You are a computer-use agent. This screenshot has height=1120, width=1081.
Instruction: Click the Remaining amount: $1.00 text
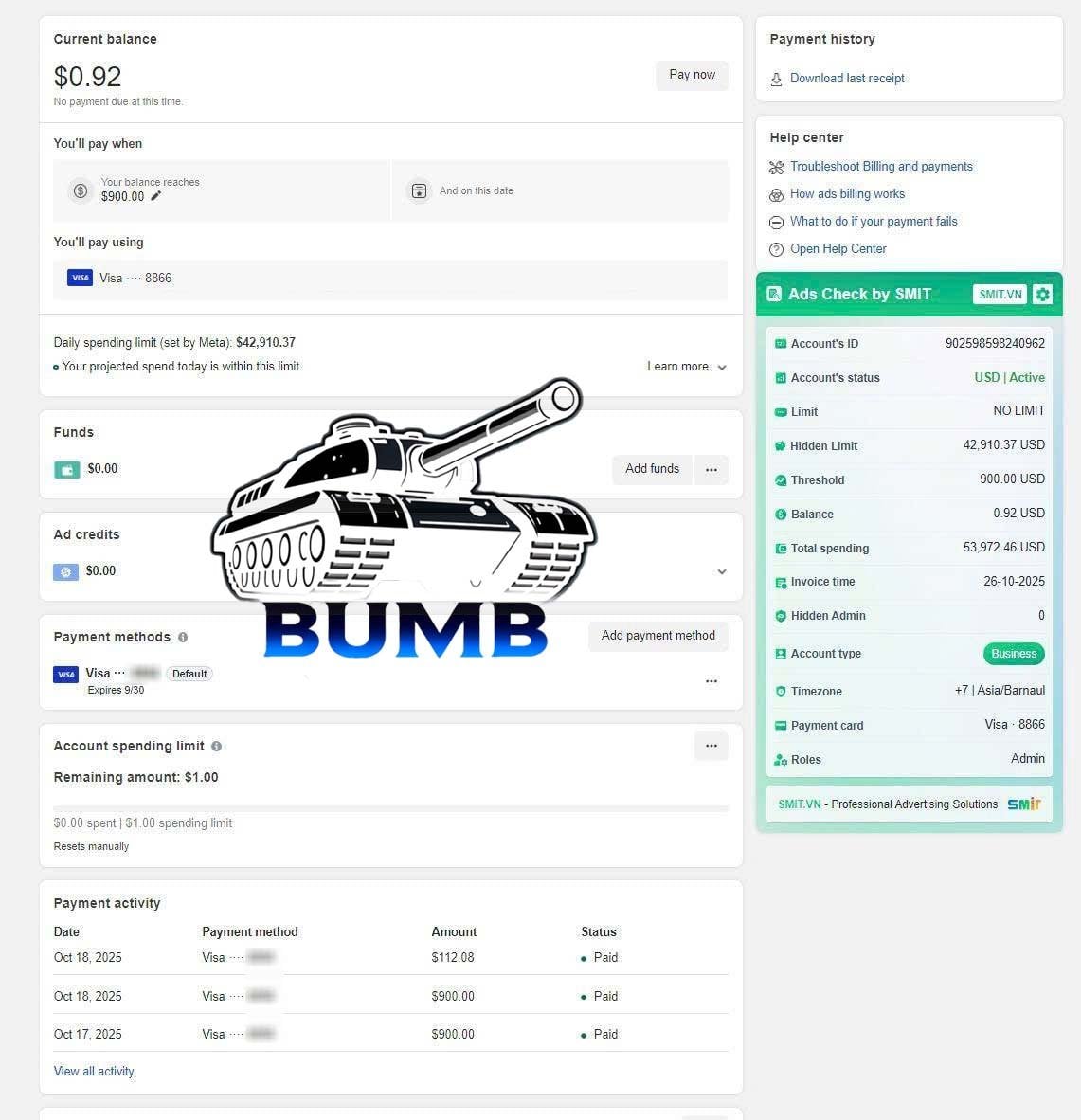(x=135, y=777)
